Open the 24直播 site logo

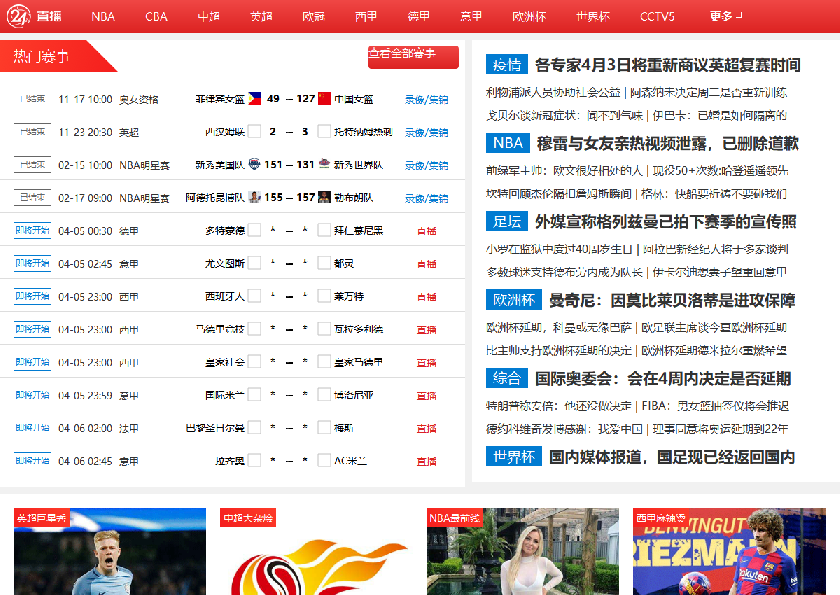(34, 16)
